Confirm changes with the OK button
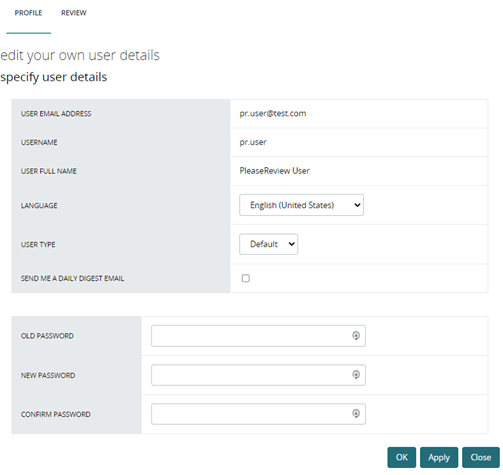Image resolution: width=503 pixels, height=475 pixels. click(402, 457)
